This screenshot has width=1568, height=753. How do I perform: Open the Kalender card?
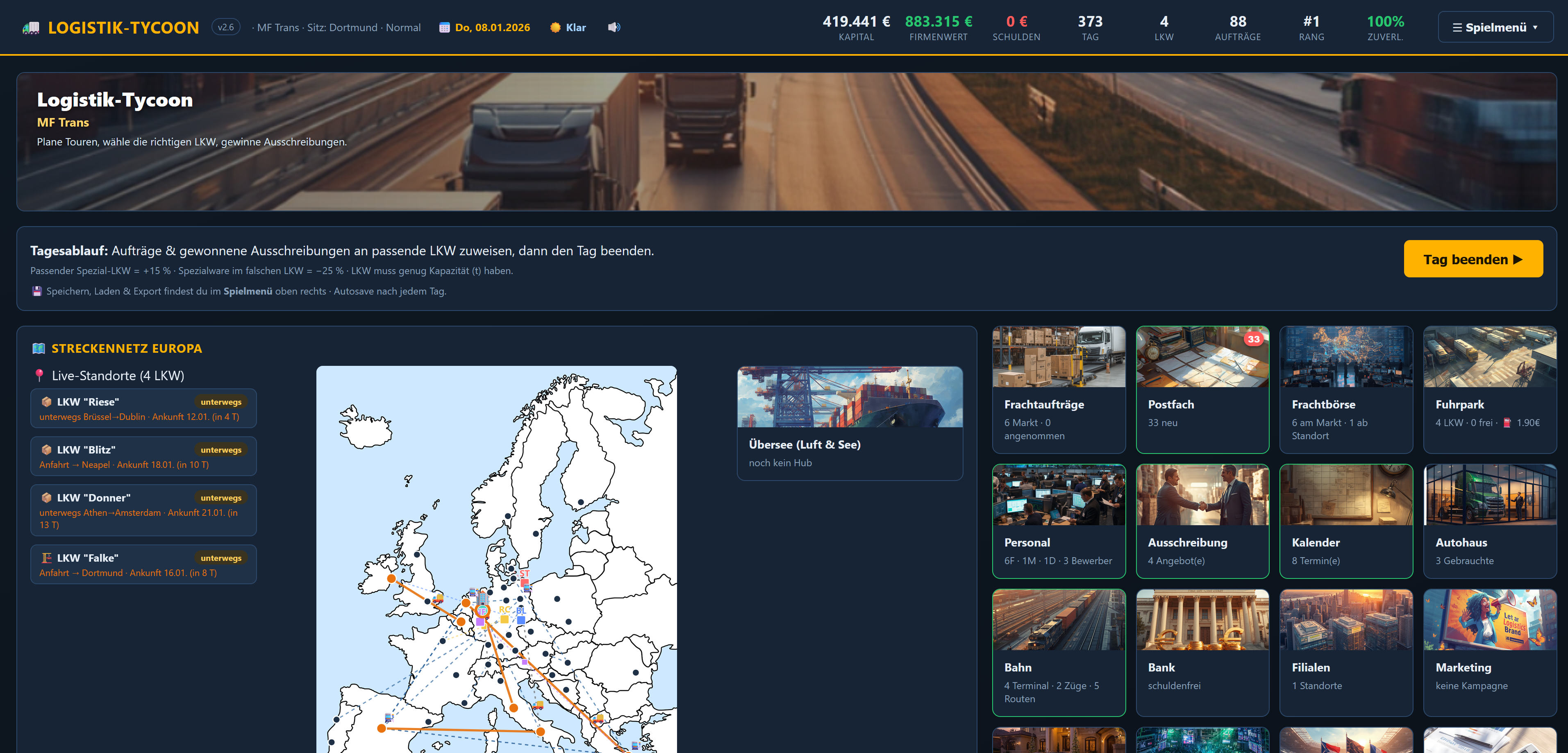[1346, 521]
